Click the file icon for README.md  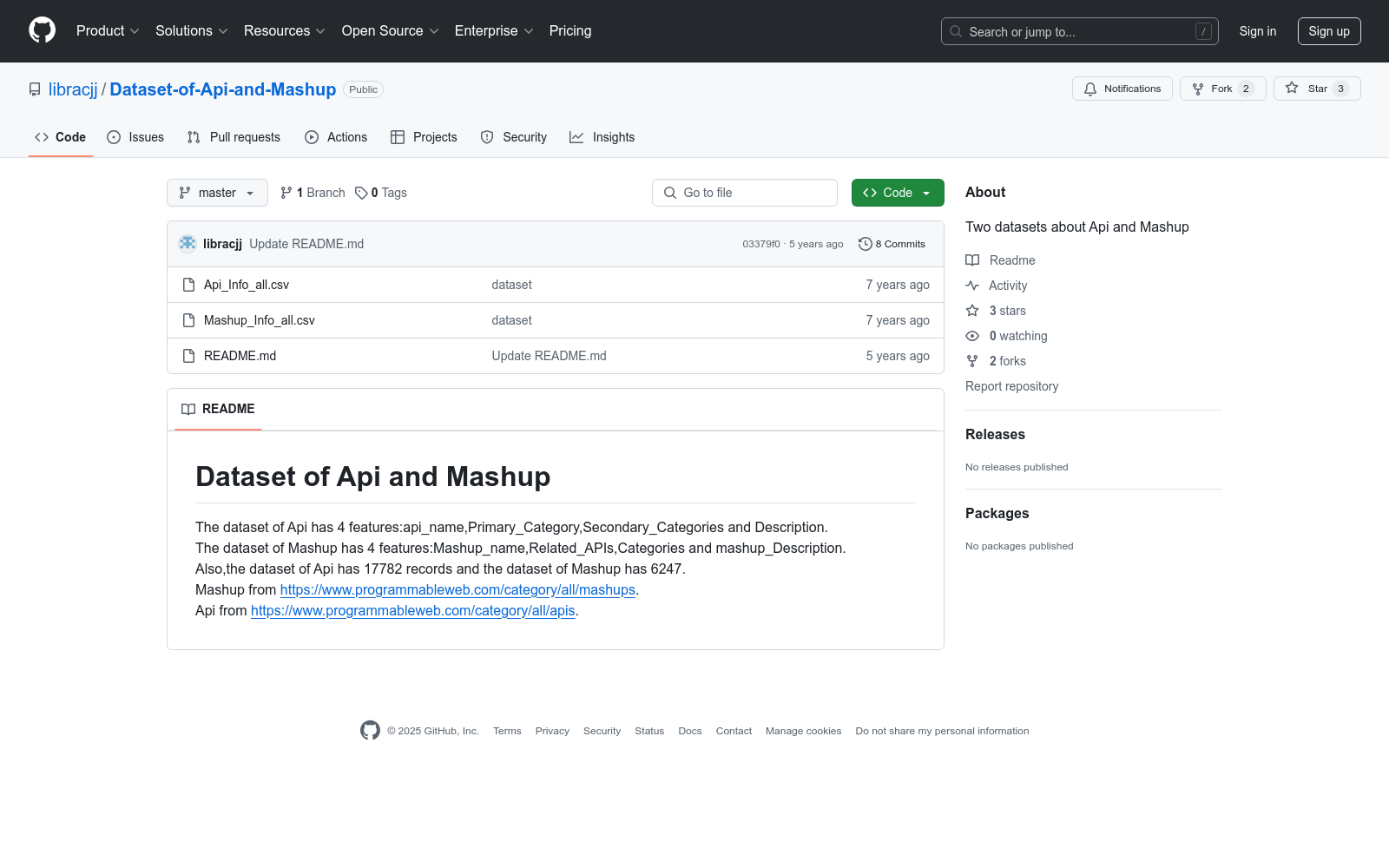coord(188,356)
